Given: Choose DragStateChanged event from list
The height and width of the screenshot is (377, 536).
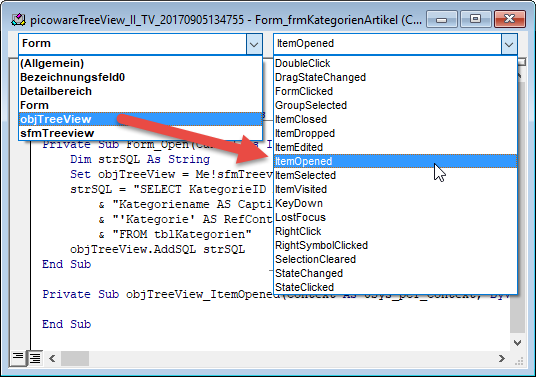Looking at the screenshot, I should click(396, 77).
